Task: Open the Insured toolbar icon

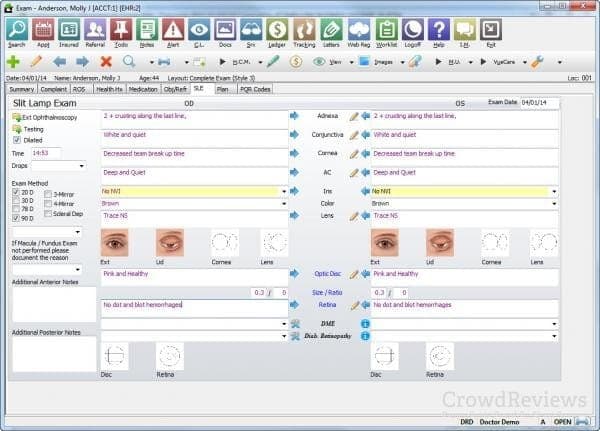Action: click(x=69, y=33)
